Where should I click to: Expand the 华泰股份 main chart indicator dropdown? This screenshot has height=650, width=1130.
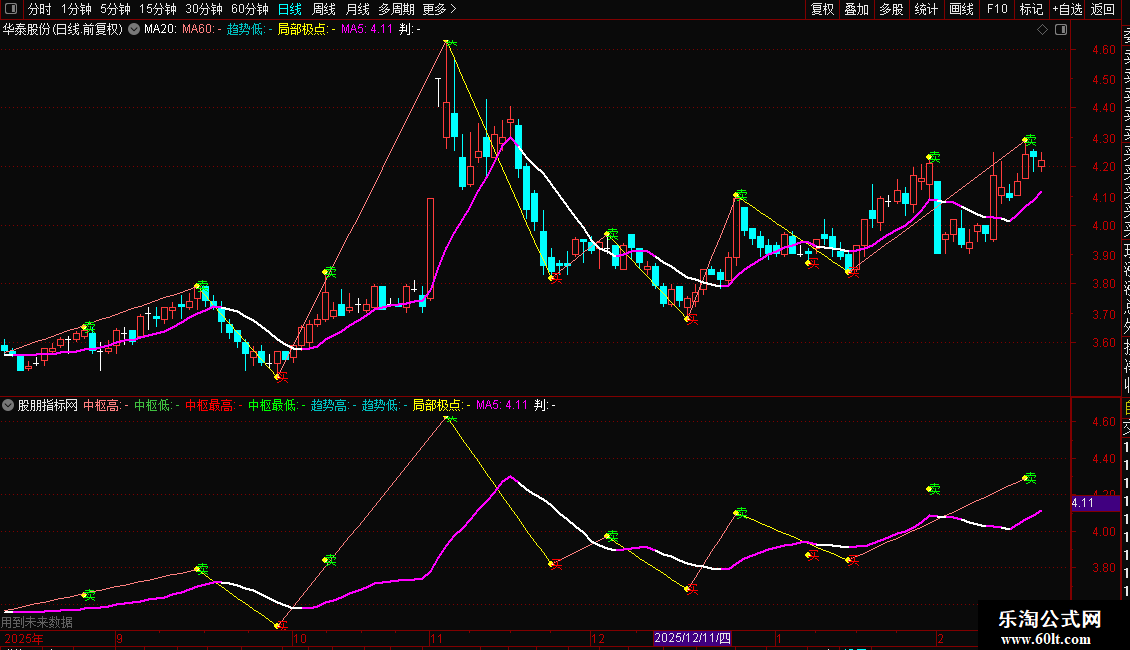click(134, 30)
